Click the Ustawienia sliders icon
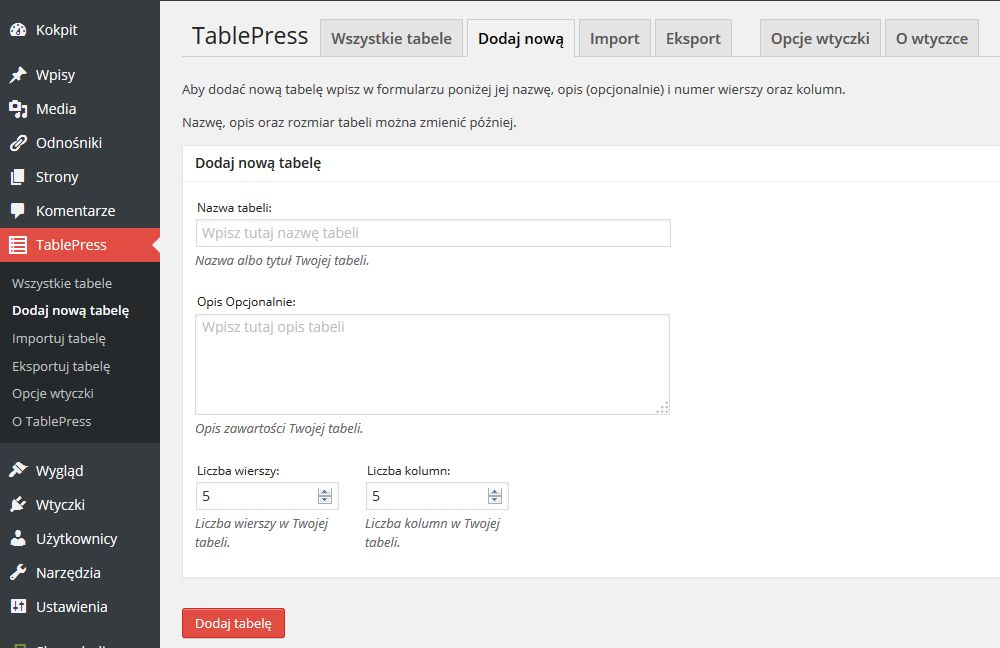The image size is (1000, 648). [x=18, y=607]
